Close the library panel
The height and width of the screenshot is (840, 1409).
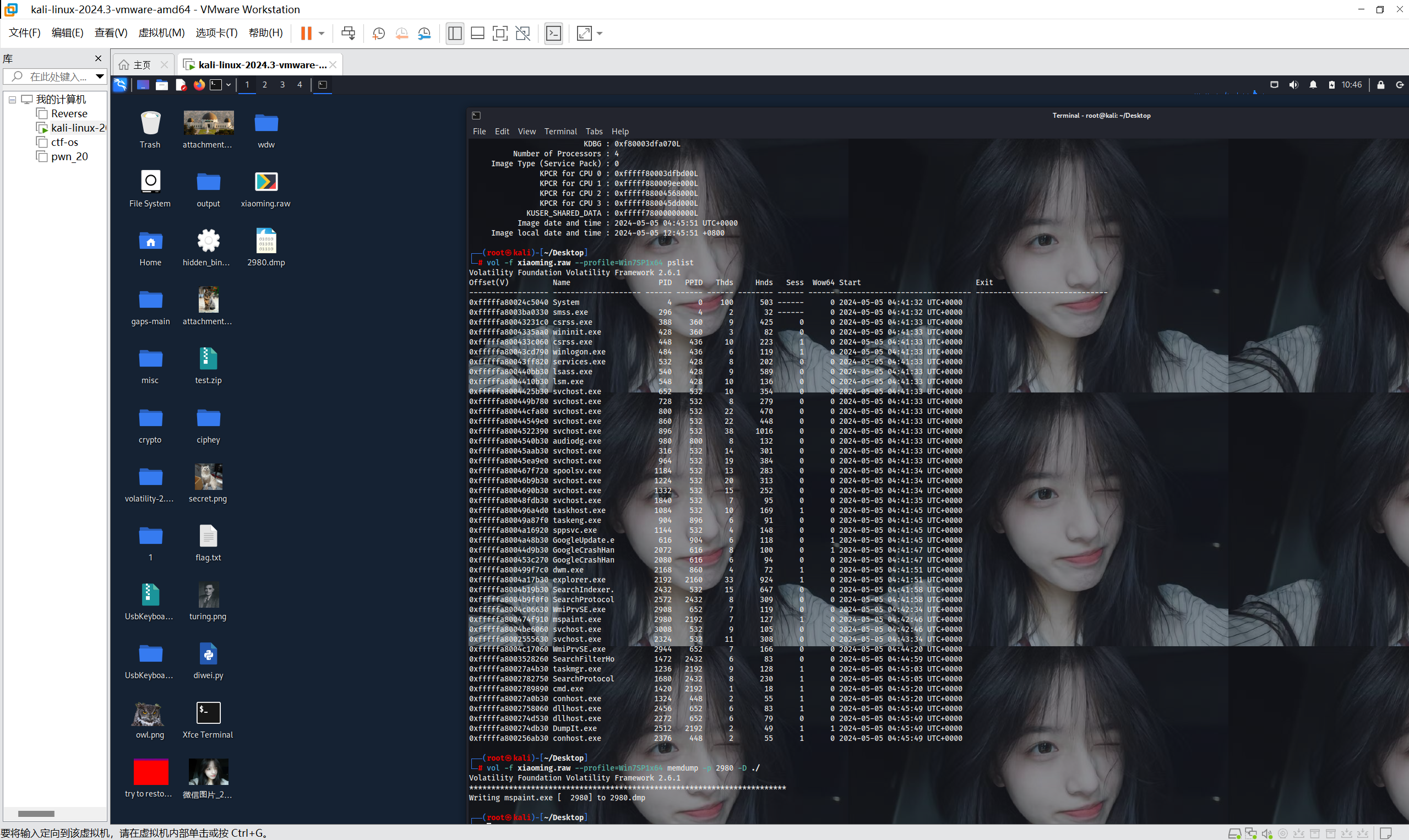point(98,58)
